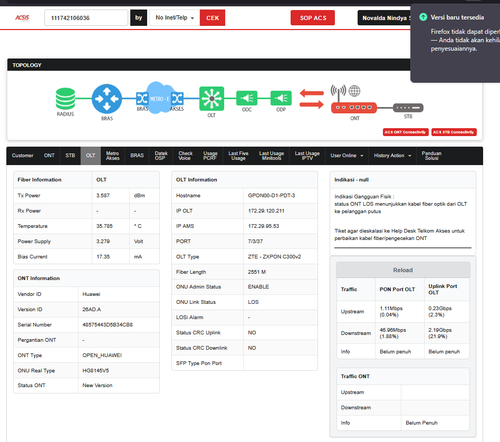Expand the User Online dropdown menu

[x=347, y=156]
